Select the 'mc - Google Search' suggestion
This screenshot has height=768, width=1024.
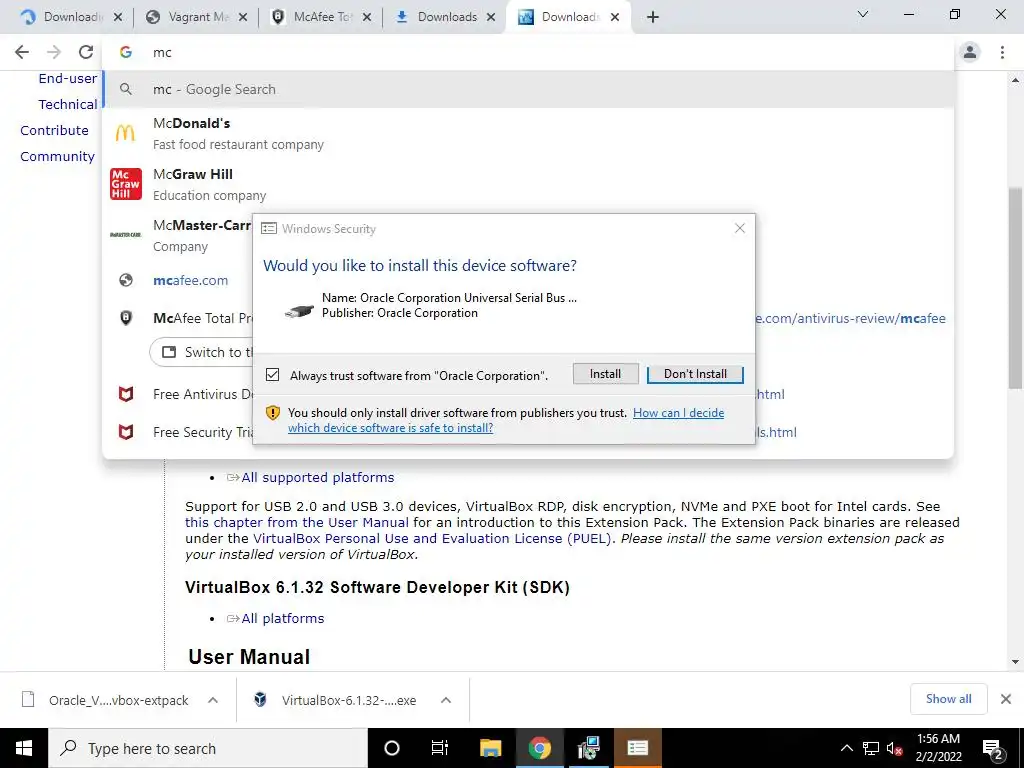click(x=528, y=89)
